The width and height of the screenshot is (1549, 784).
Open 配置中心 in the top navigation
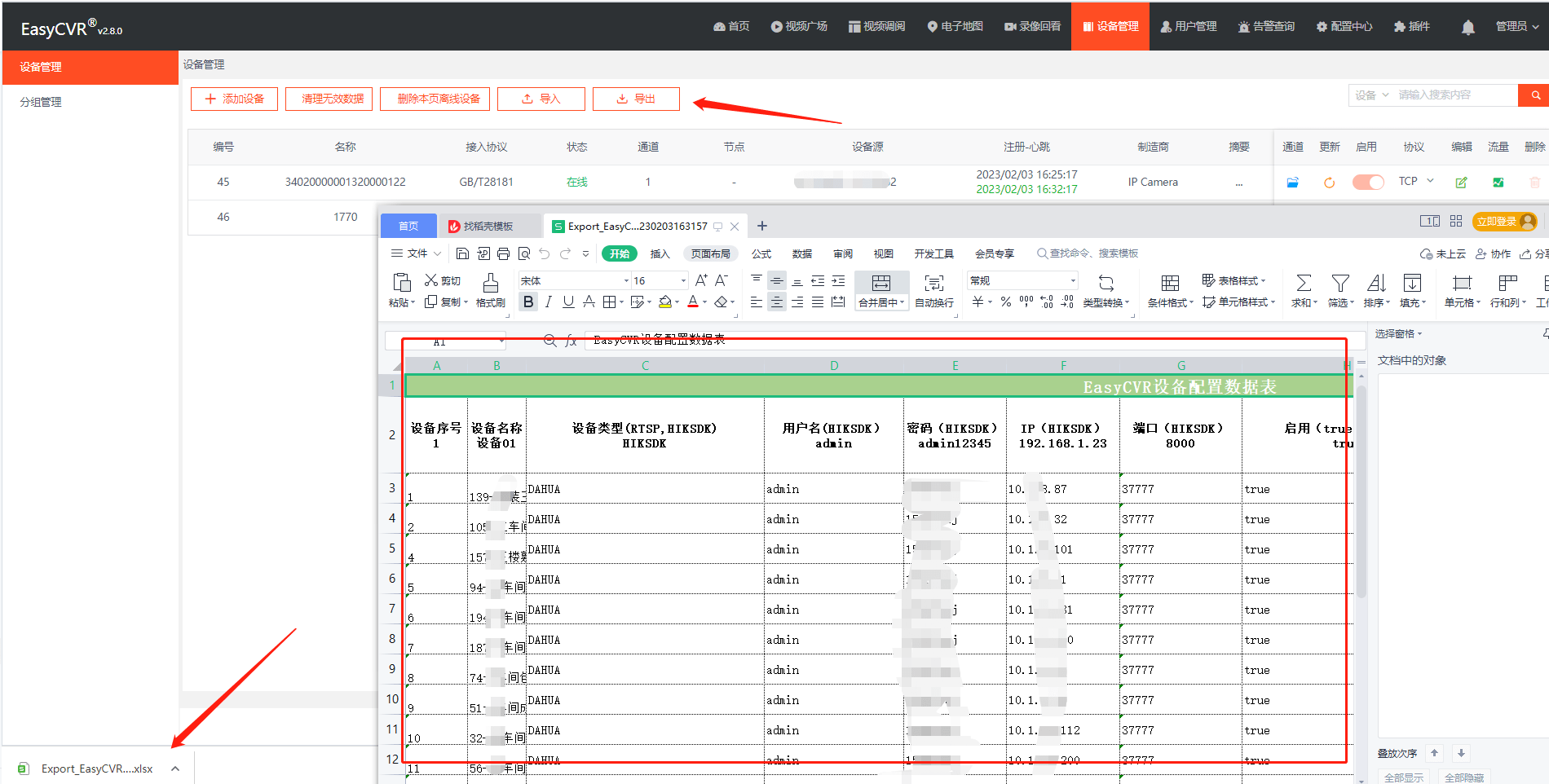(1344, 27)
